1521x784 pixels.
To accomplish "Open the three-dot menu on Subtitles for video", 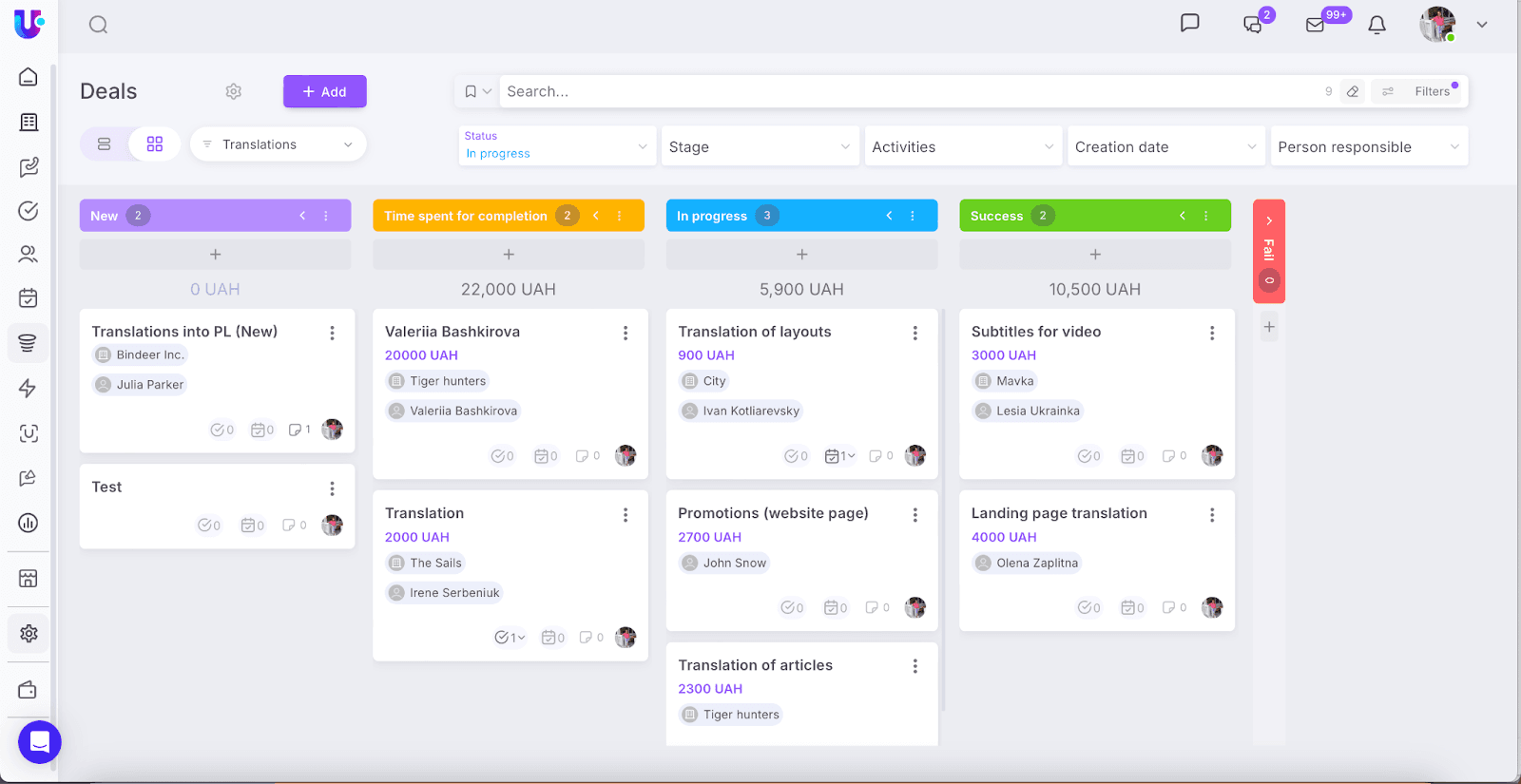I will [1212, 333].
